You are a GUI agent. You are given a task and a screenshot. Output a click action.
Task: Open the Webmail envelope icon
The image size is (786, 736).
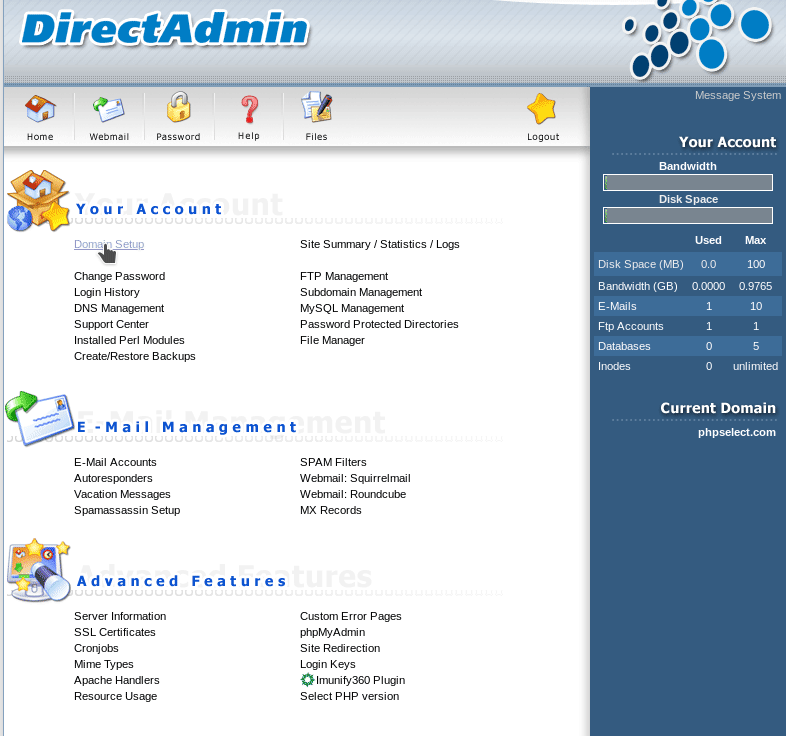coord(109,109)
